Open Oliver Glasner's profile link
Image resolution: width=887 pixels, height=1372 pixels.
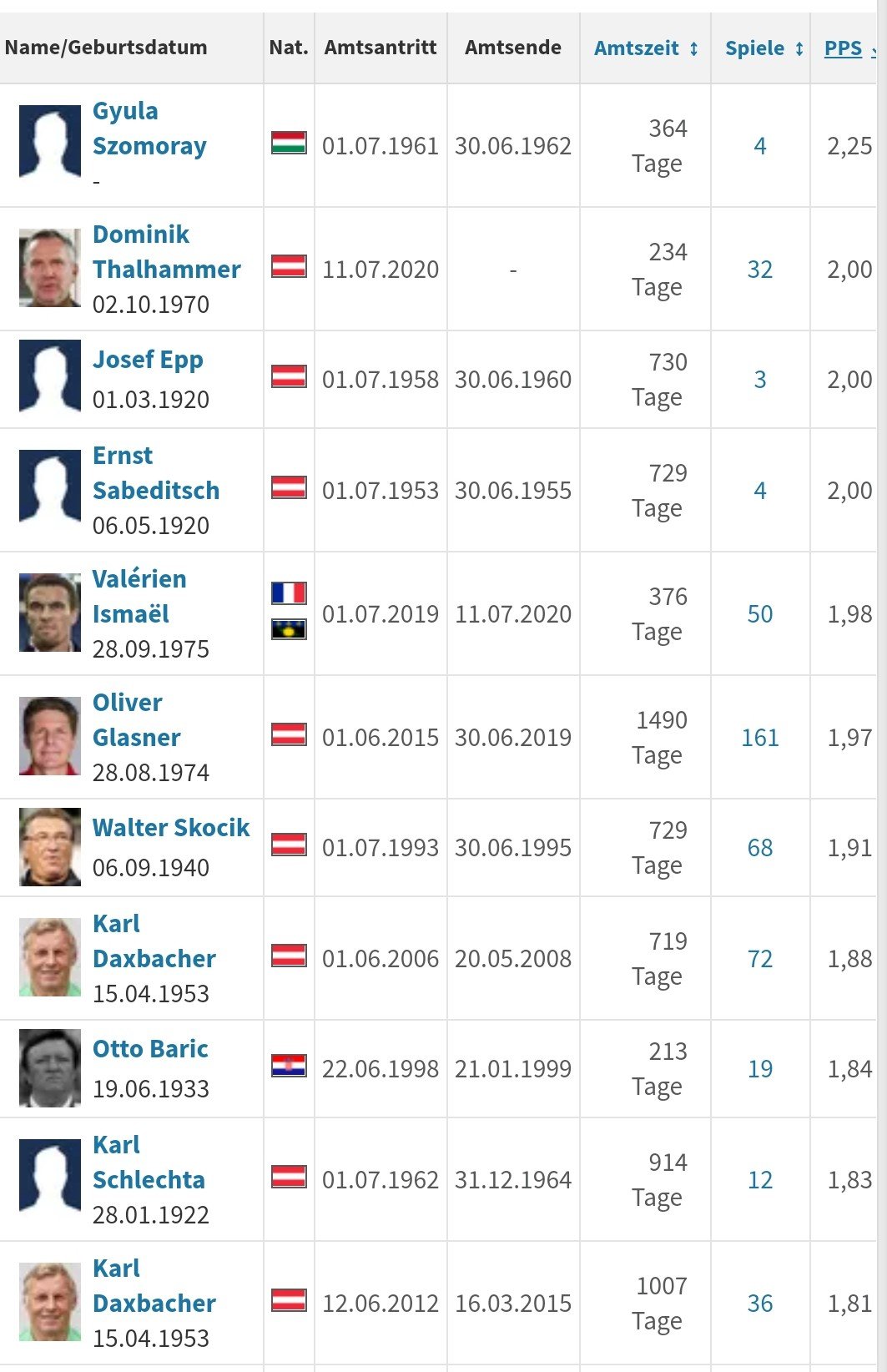(x=136, y=719)
